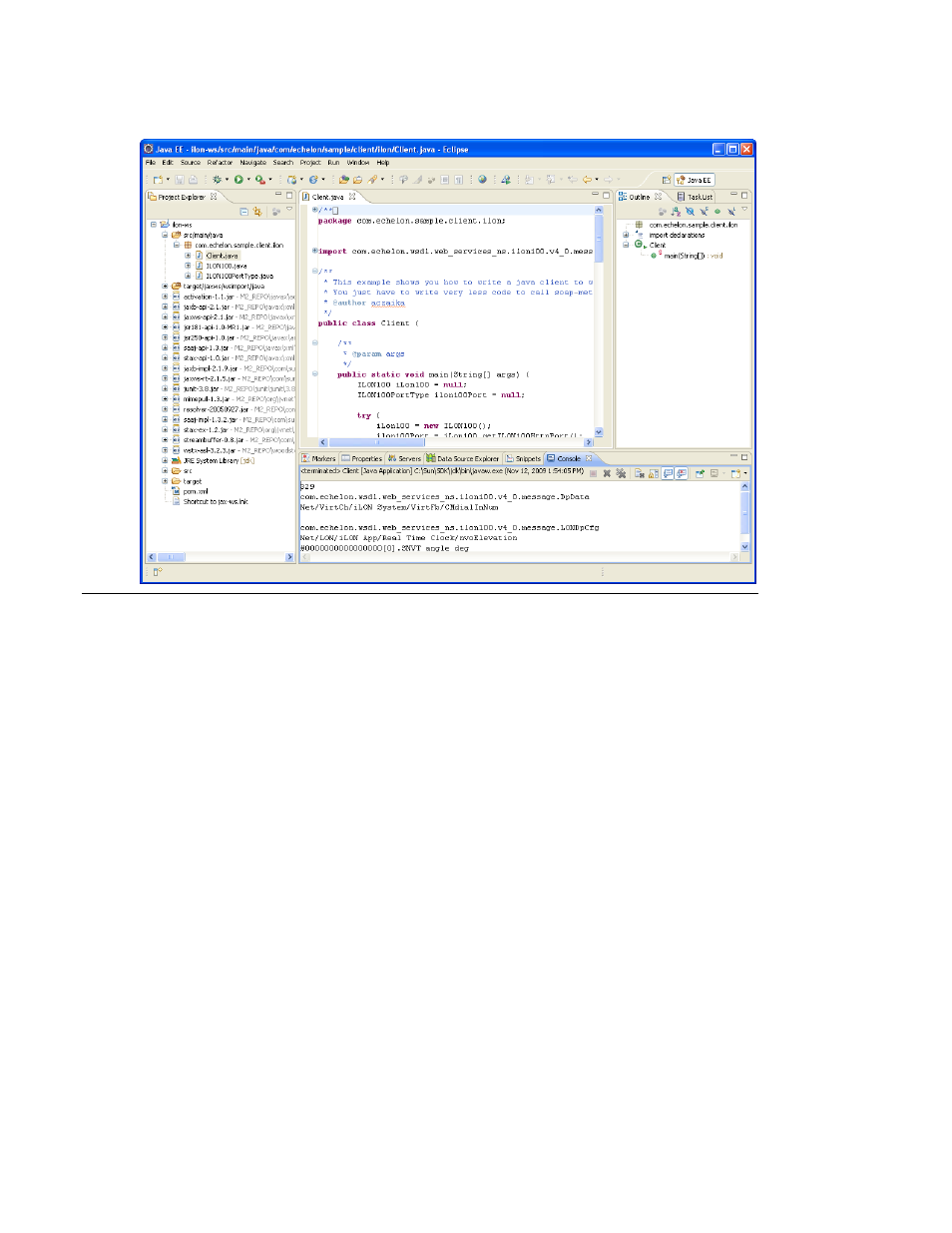Open the Open Console dropdown icon
Screen dimensions: 952x1233
point(737,473)
